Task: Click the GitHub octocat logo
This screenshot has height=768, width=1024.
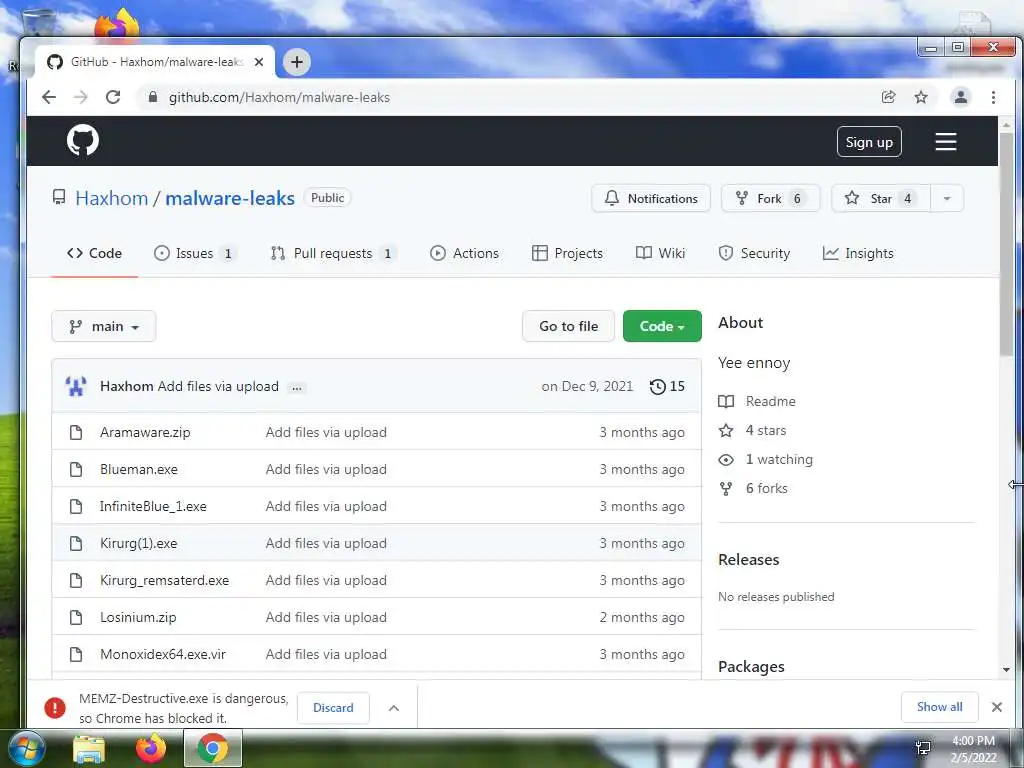Action: click(83, 140)
